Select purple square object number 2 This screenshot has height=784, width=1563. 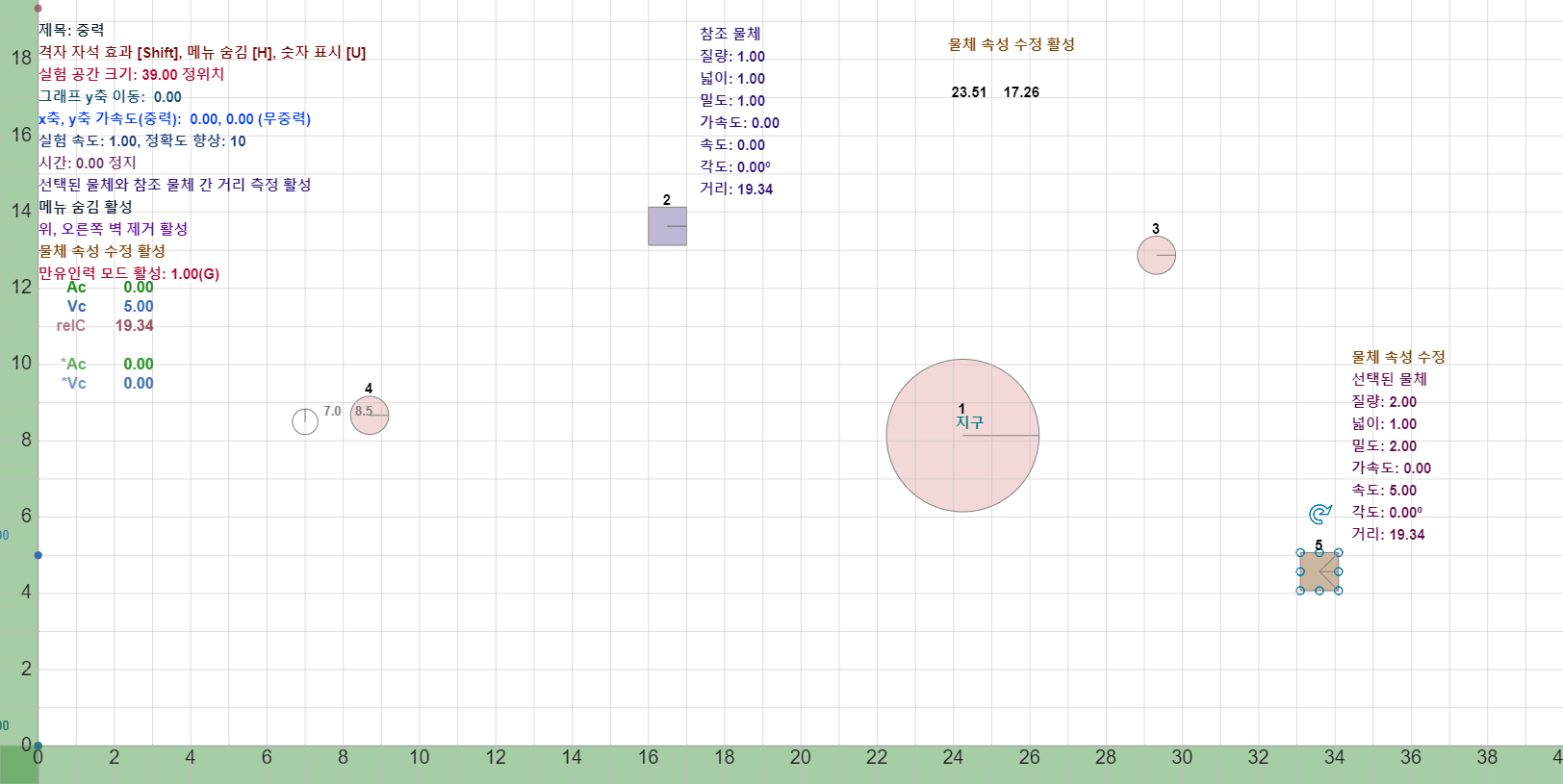coord(667,226)
